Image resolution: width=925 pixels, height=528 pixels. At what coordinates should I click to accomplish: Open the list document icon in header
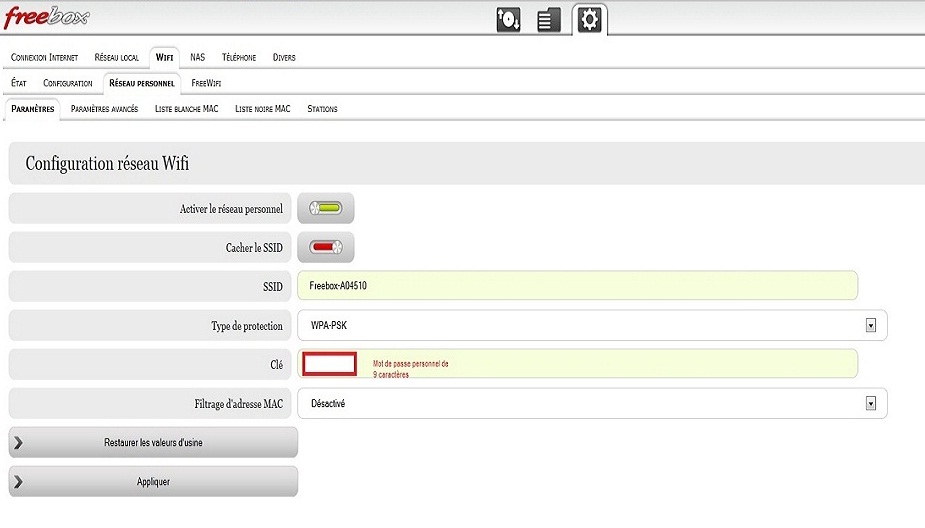[x=549, y=20]
